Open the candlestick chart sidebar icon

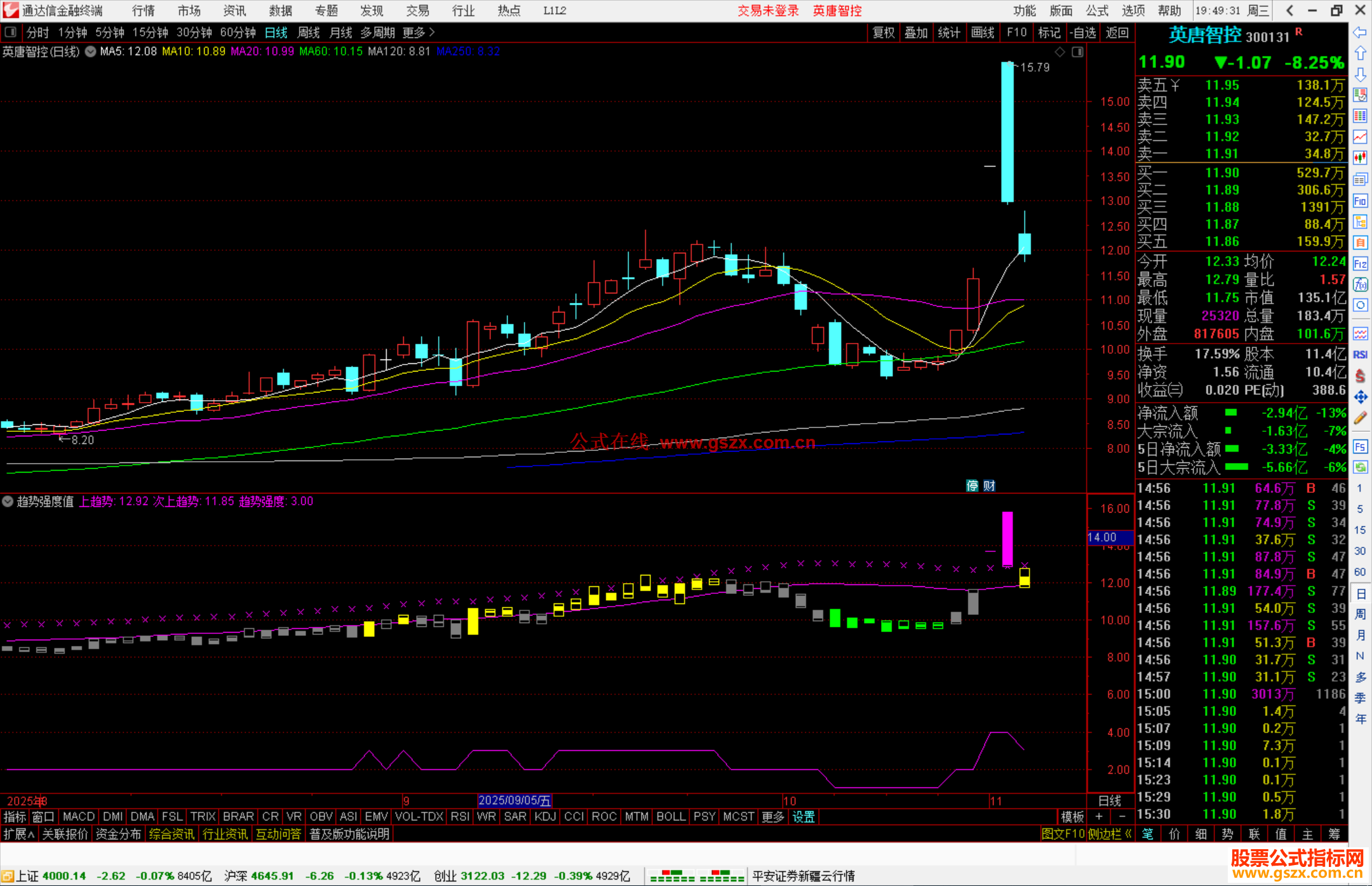coord(1360,158)
